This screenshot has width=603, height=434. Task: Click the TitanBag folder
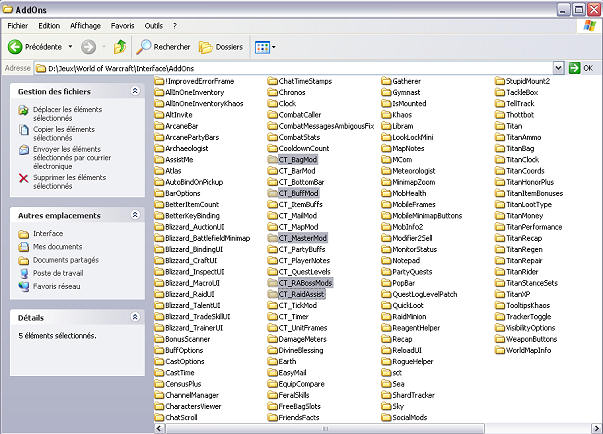(520, 148)
